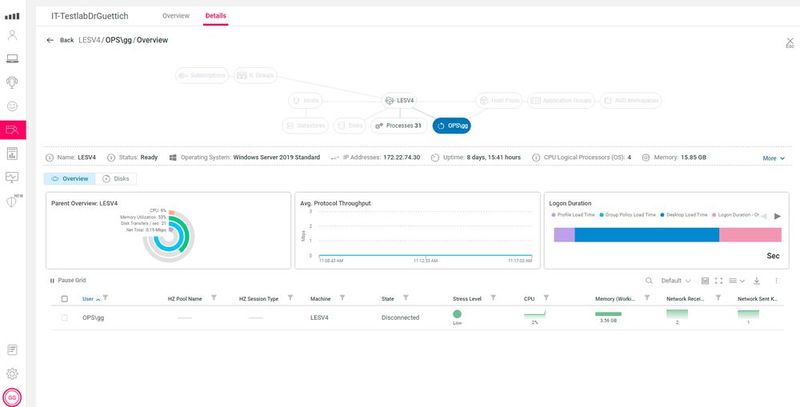
Task: Tick the checkbox for OPS\gg row
Action: (64, 318)
